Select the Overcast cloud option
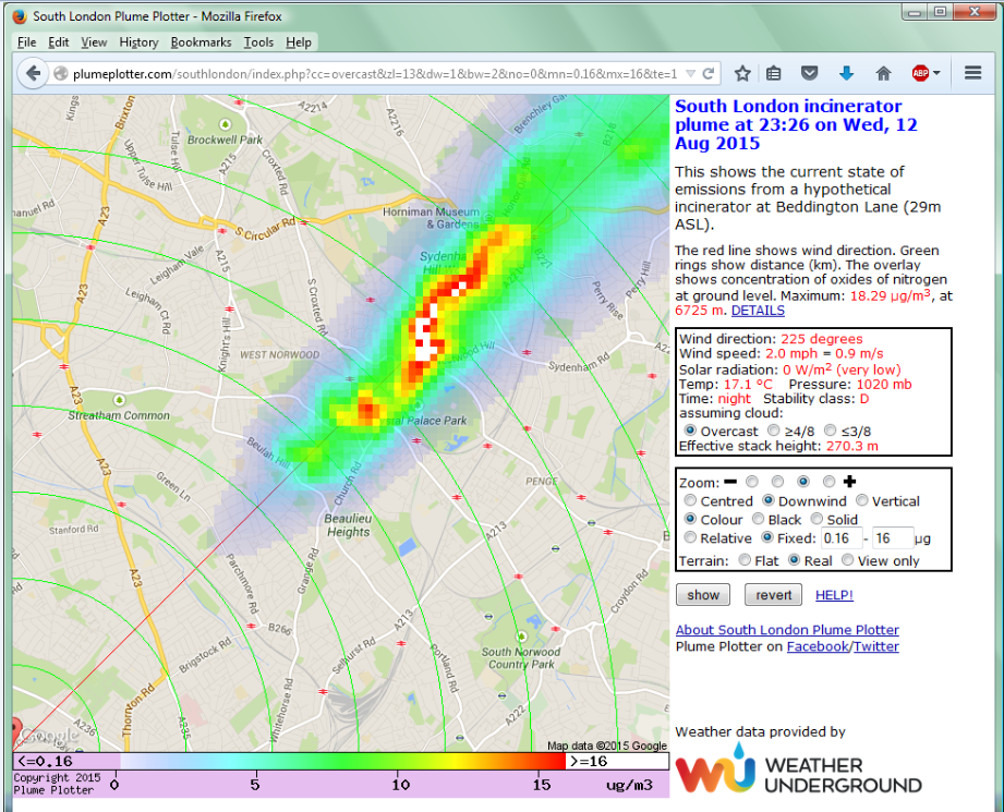 pos(690,430)
